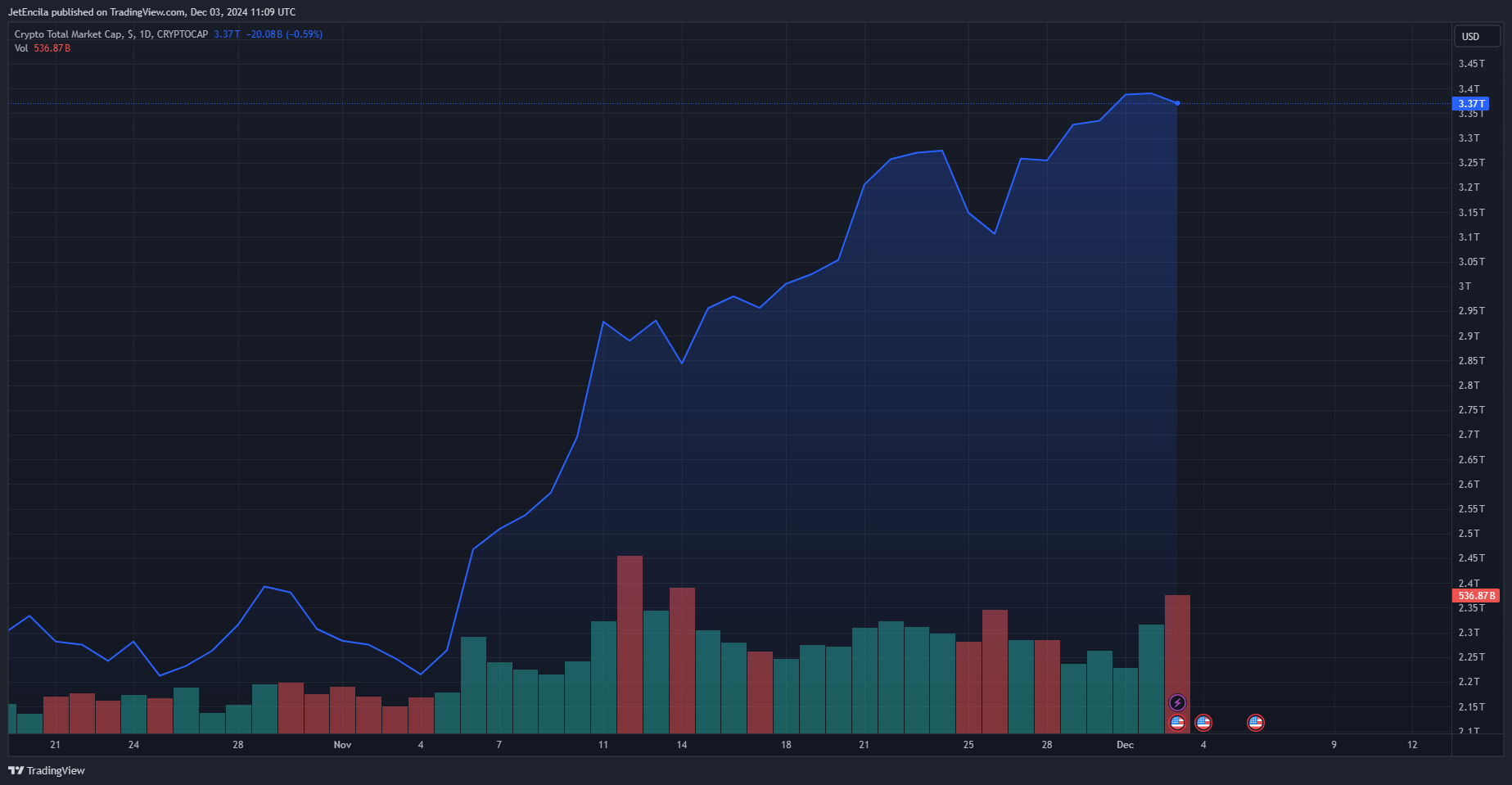Click the 3T level on the price scale

coord(1465,286)
